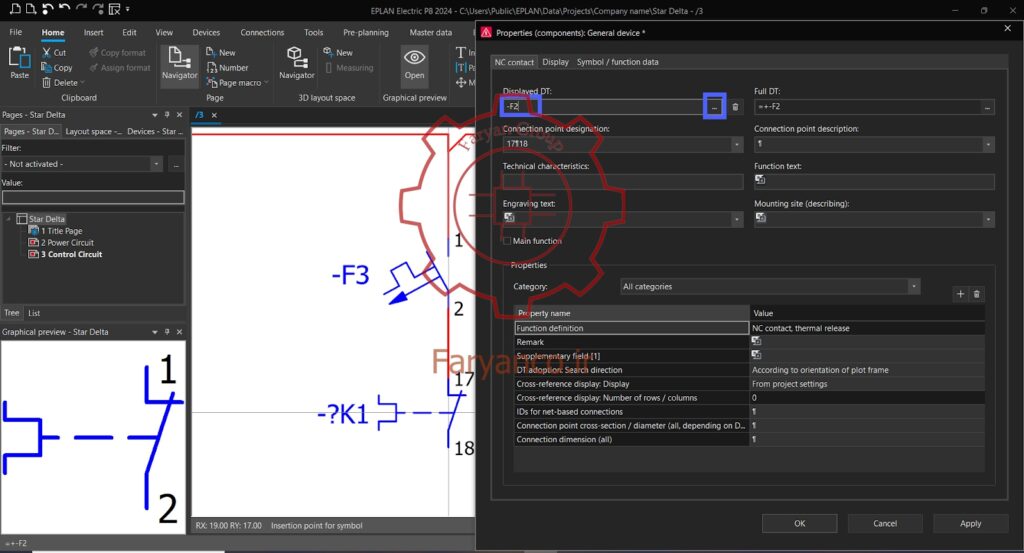Open the Insert ribbon tab
Screen dimensions: 1024x553
[x=93, y=32]
